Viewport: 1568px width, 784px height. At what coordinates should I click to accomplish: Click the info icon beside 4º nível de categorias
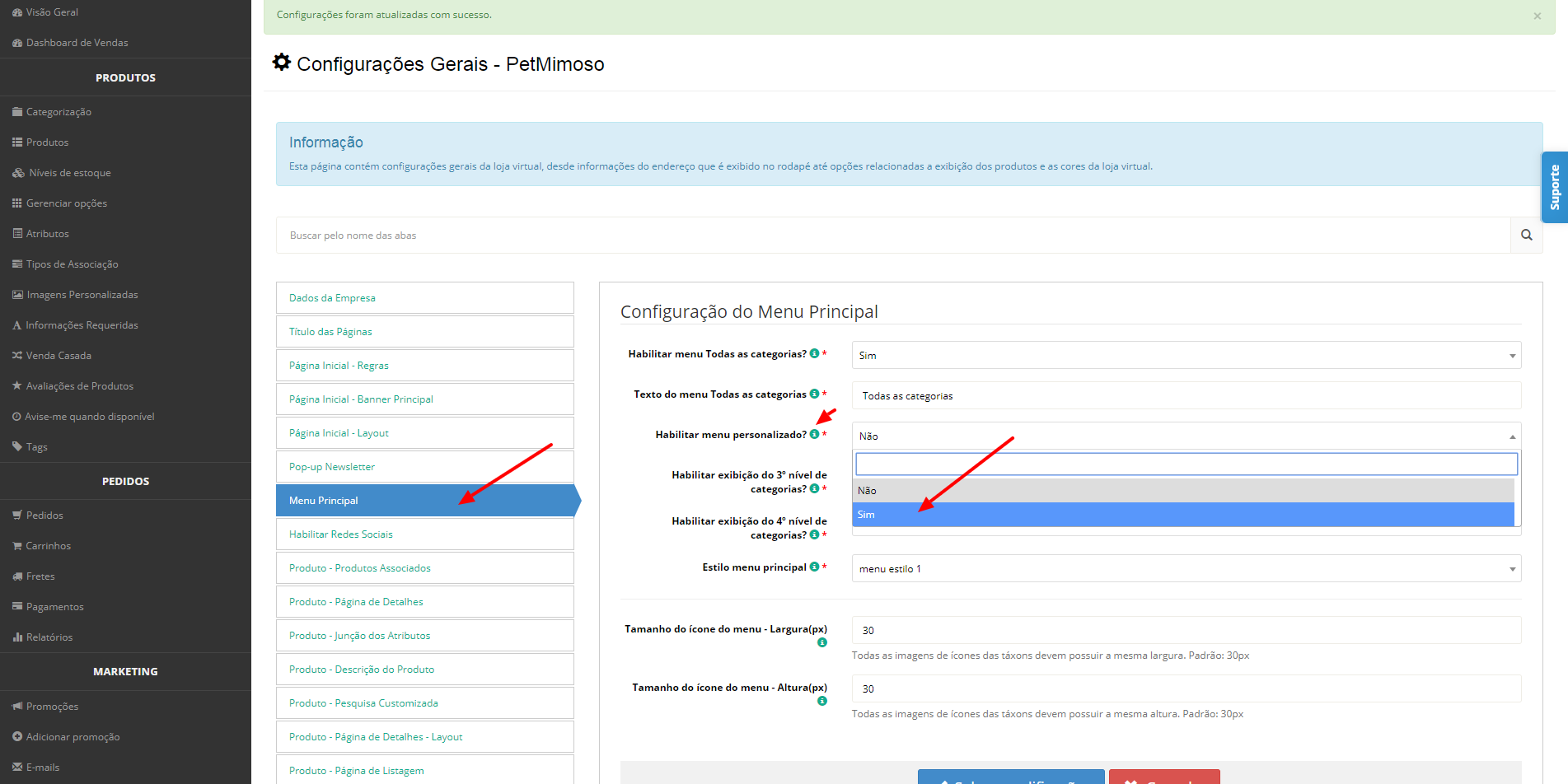pos(814,534)
